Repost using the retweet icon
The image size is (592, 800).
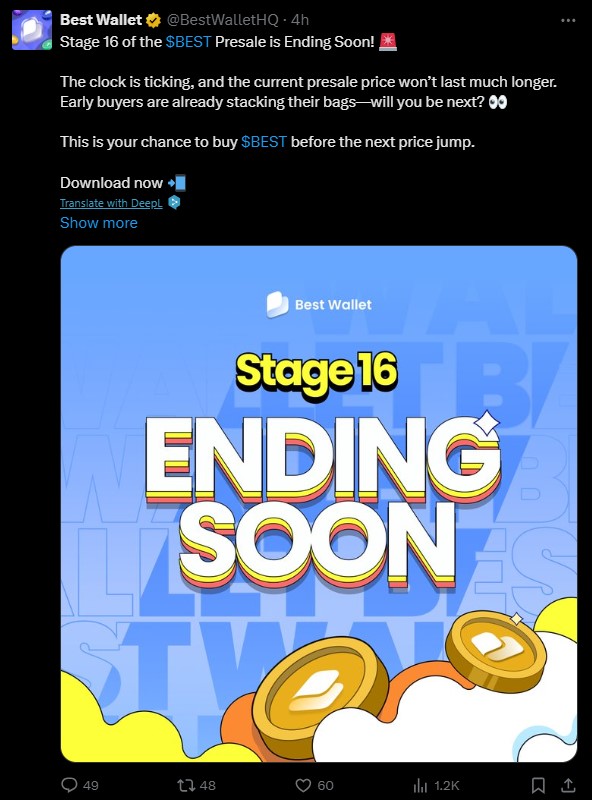[x=185, y=785]
